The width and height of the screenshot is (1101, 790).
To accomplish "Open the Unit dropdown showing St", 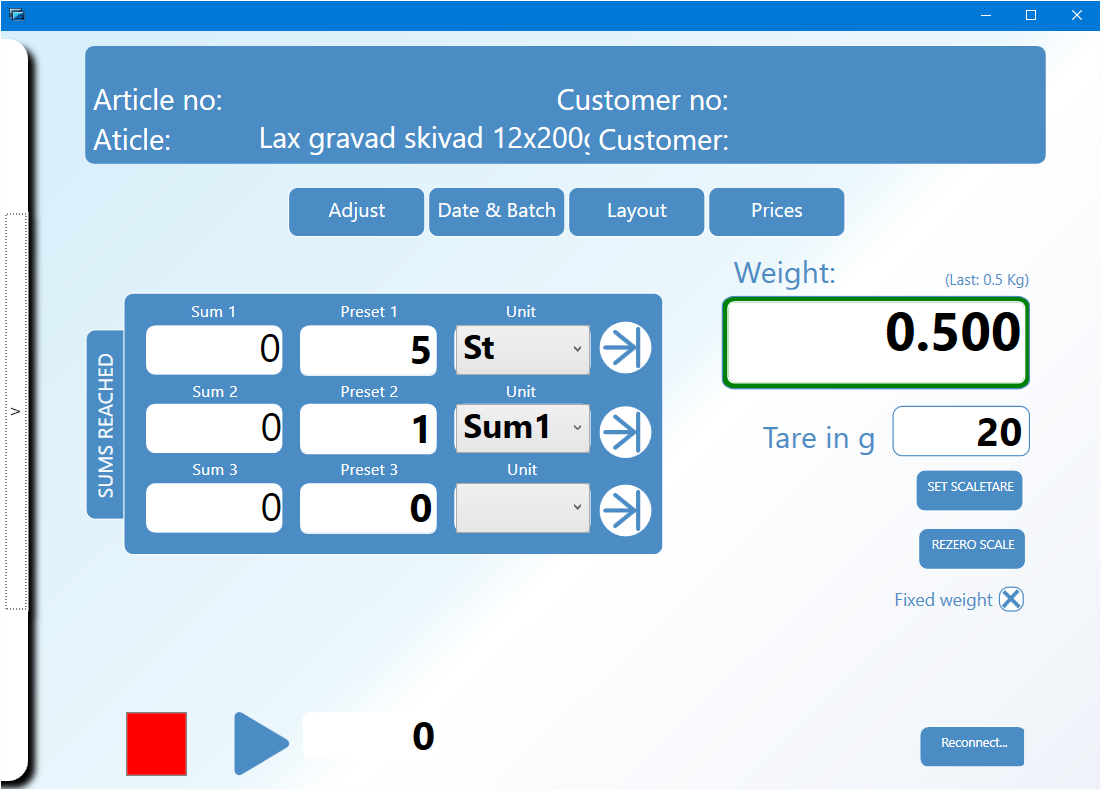I will (522, 349).
